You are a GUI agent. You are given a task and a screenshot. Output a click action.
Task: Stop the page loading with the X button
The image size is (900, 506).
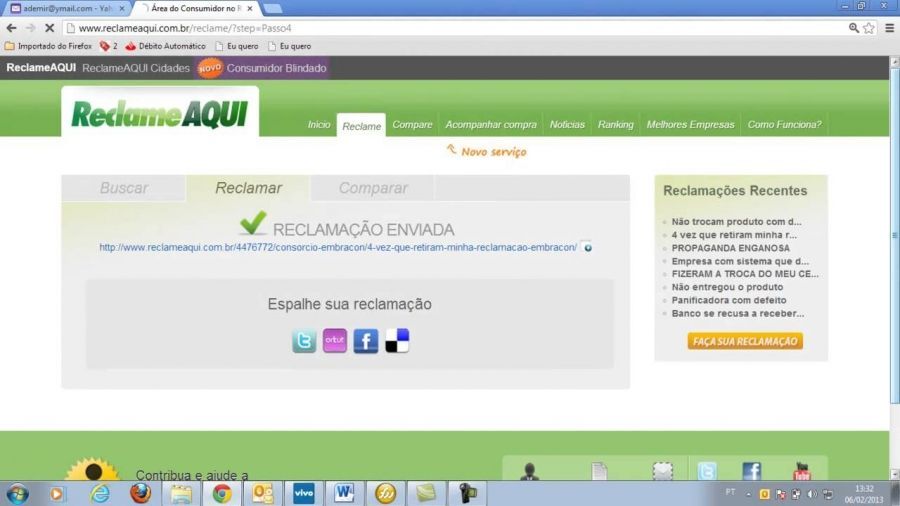click(49, 28)
